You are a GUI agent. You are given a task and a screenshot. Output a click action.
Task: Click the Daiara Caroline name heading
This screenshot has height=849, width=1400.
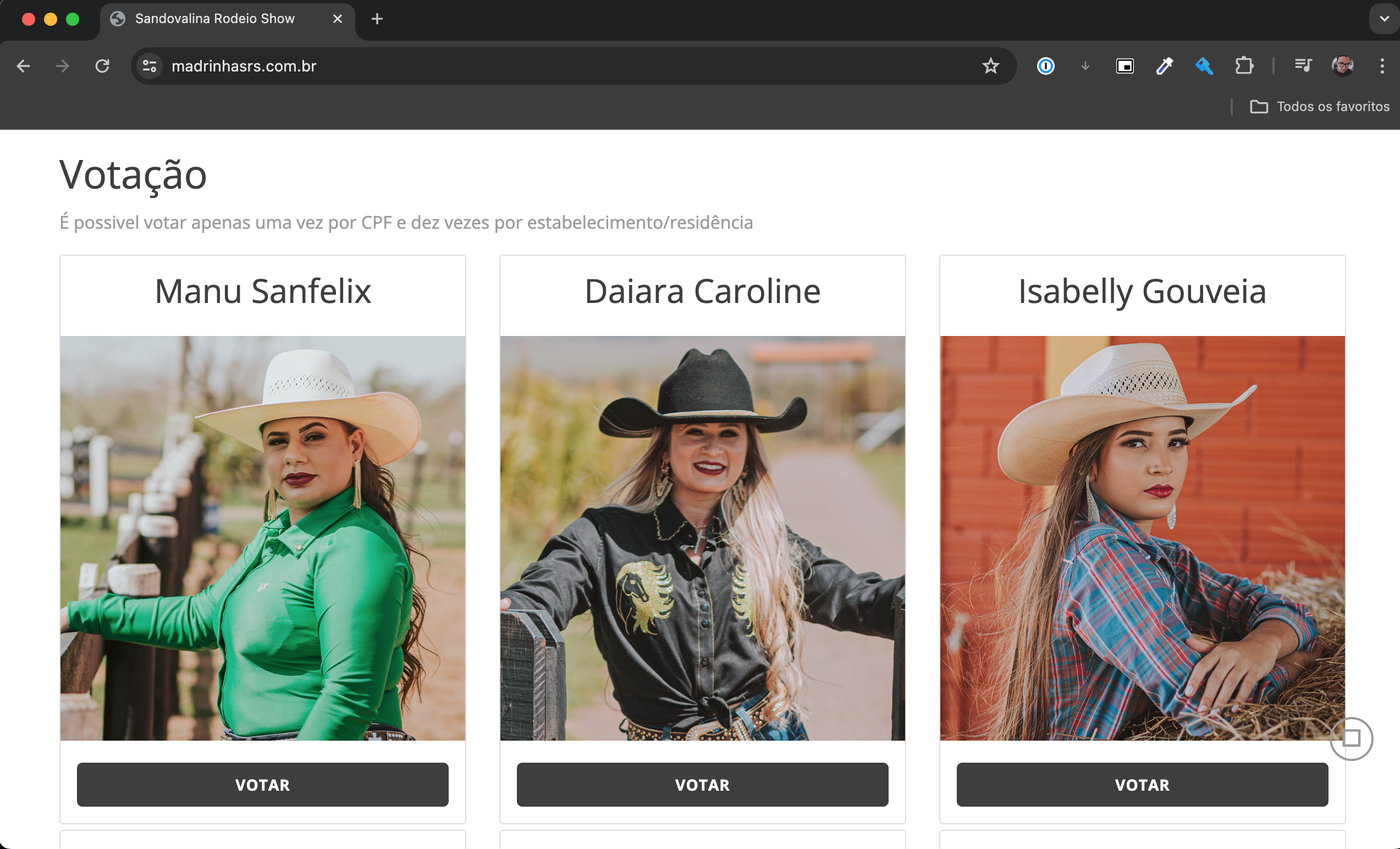click(702, 291)
